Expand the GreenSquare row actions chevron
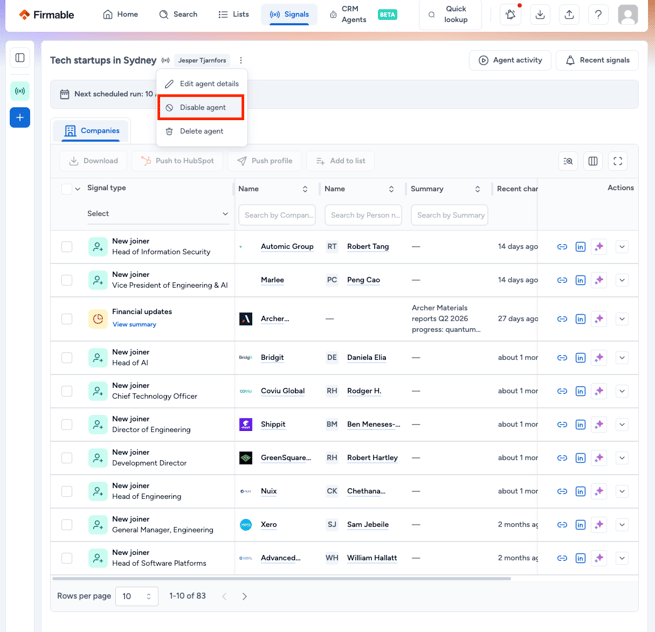Viewport: 655px width, 632px height. (622, 458)
